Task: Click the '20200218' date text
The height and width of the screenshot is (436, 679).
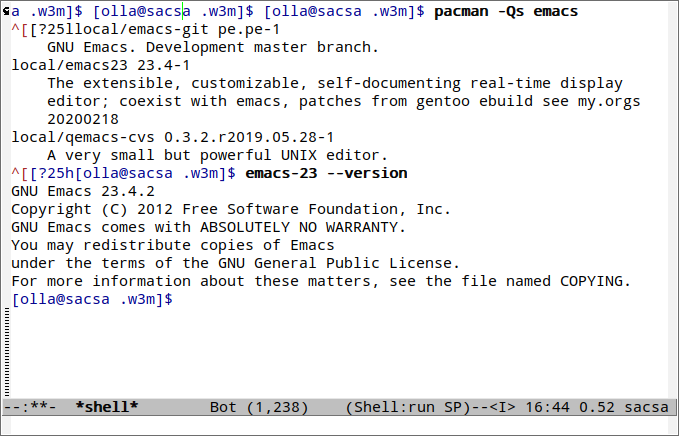Action: click(x=83, y=119)
